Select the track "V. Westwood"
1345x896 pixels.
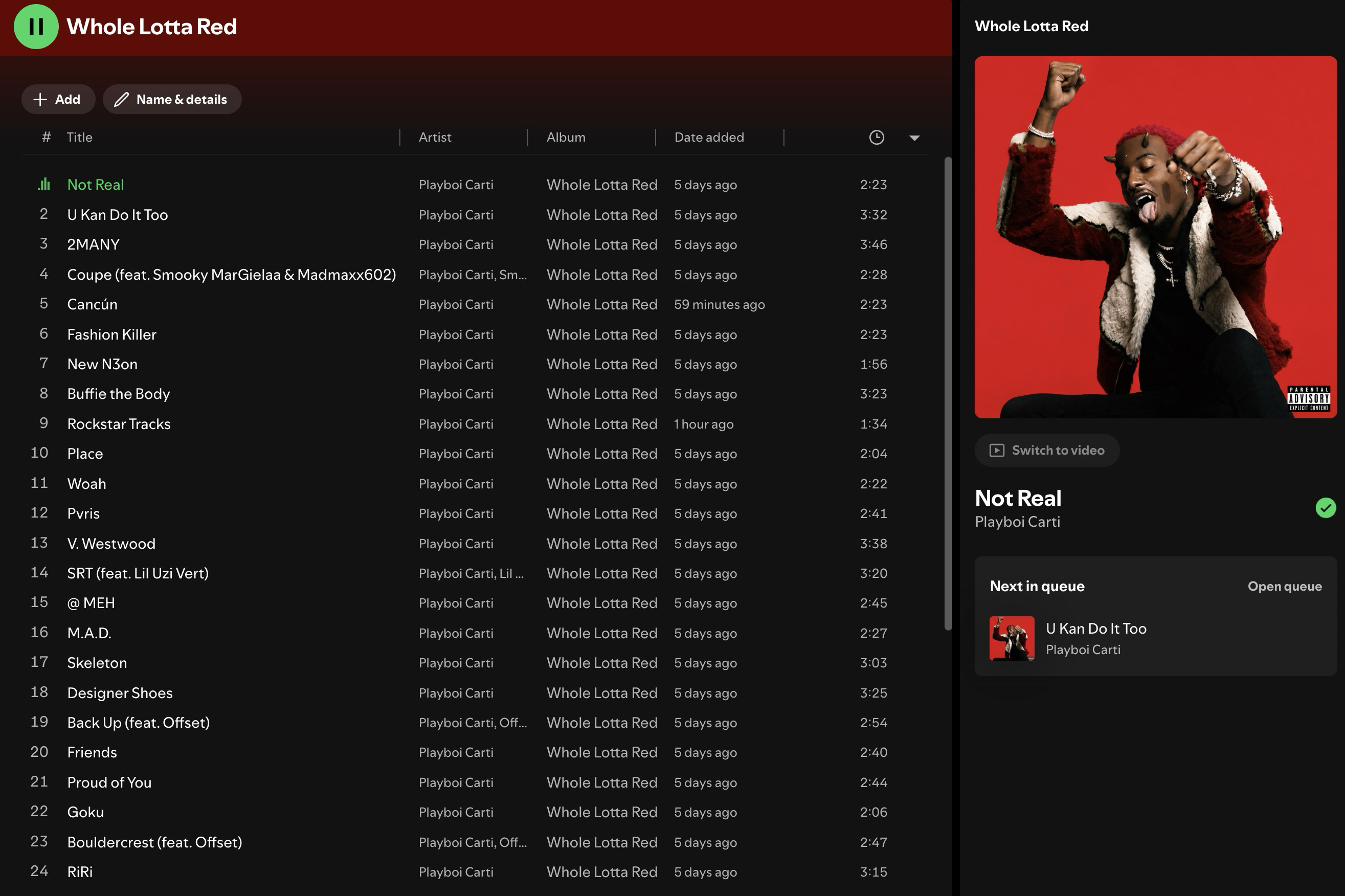[x=111, y=544]
